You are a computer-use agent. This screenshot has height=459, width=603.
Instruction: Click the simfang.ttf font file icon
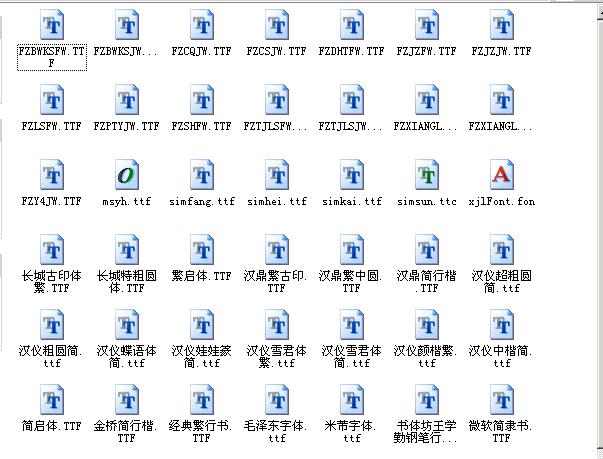click(202, 175)
